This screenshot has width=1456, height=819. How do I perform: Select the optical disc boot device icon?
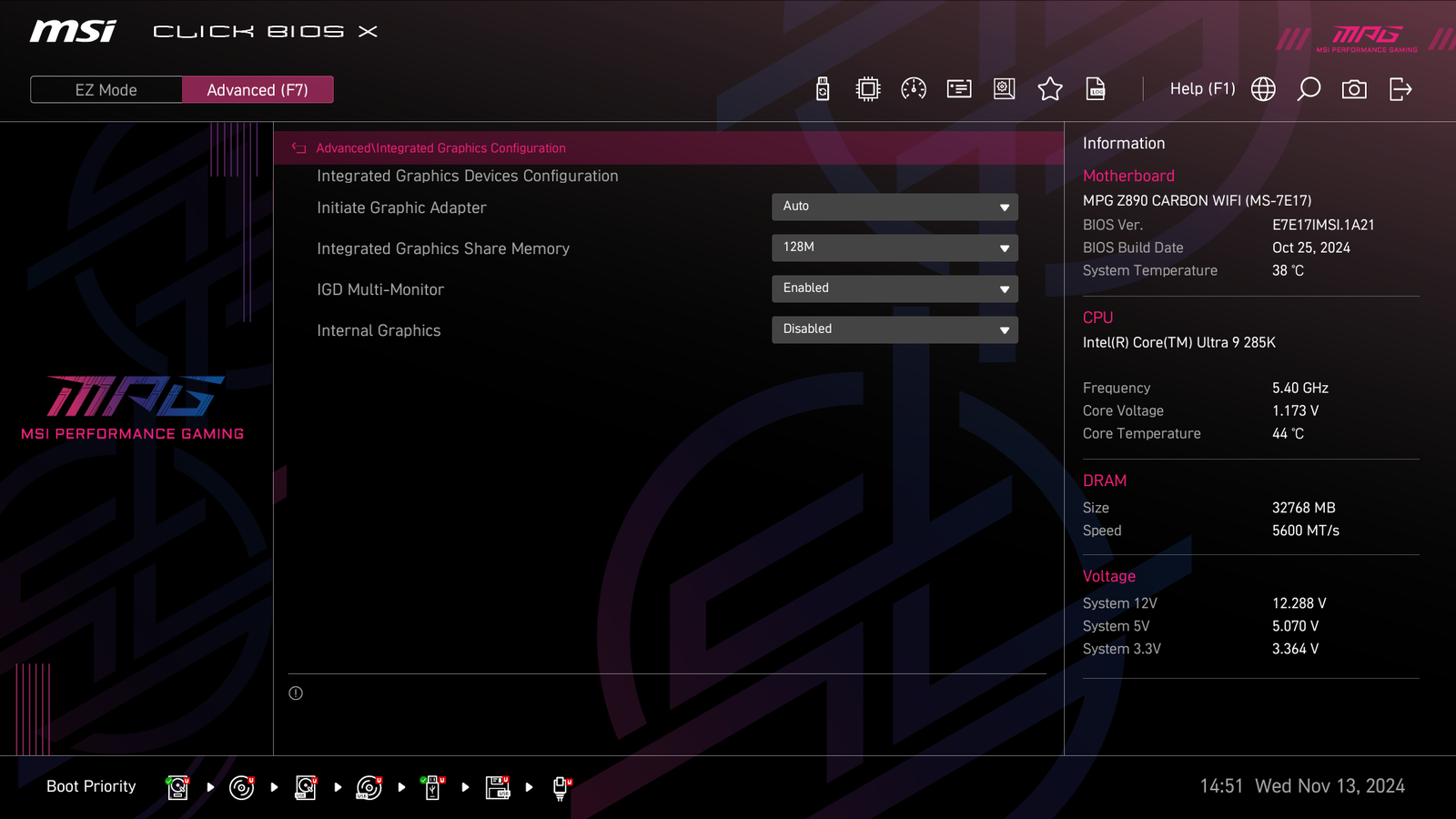pyautogui.click(x=241, y=787)
